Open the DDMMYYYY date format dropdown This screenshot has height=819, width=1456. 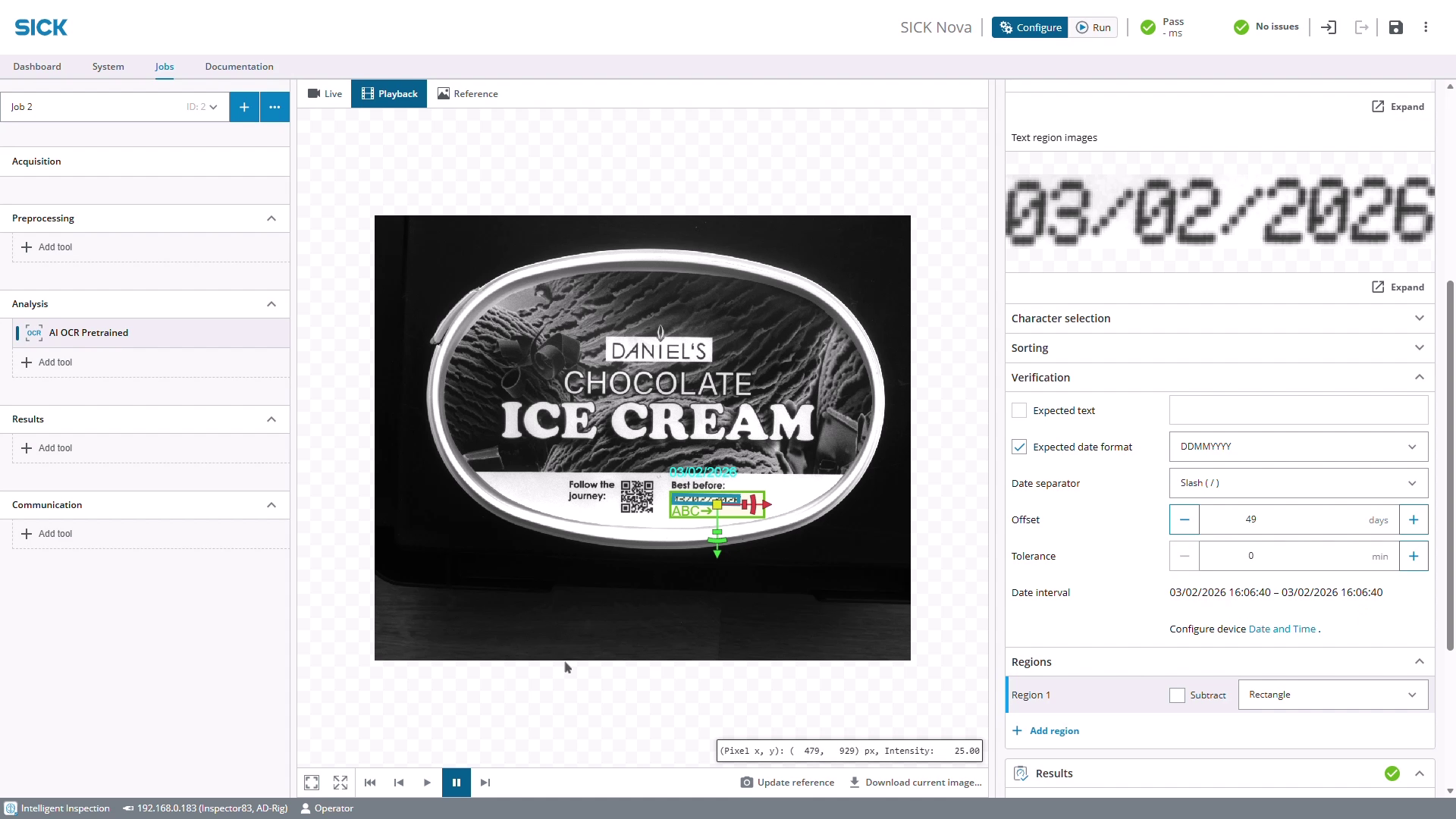(1298, 447)
